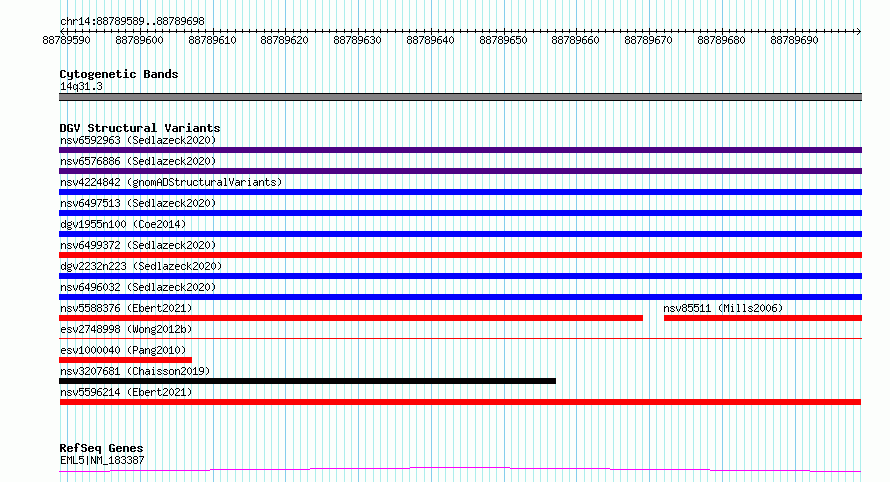Image resolution: width=890 pixels, height=482 pixels.
Task: Click the blue bar under nsv6496032
Action: tap(460, 297)
